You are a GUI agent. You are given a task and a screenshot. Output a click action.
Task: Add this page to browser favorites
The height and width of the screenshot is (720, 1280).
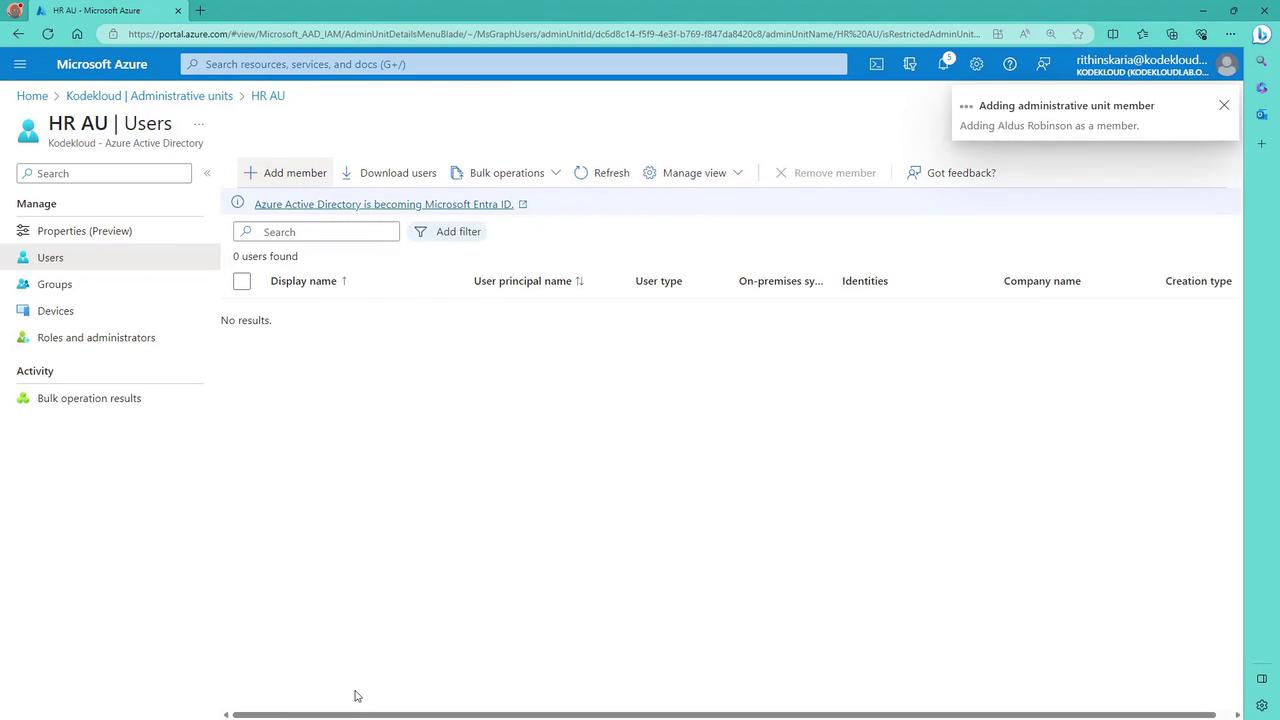pos(1078,34)
